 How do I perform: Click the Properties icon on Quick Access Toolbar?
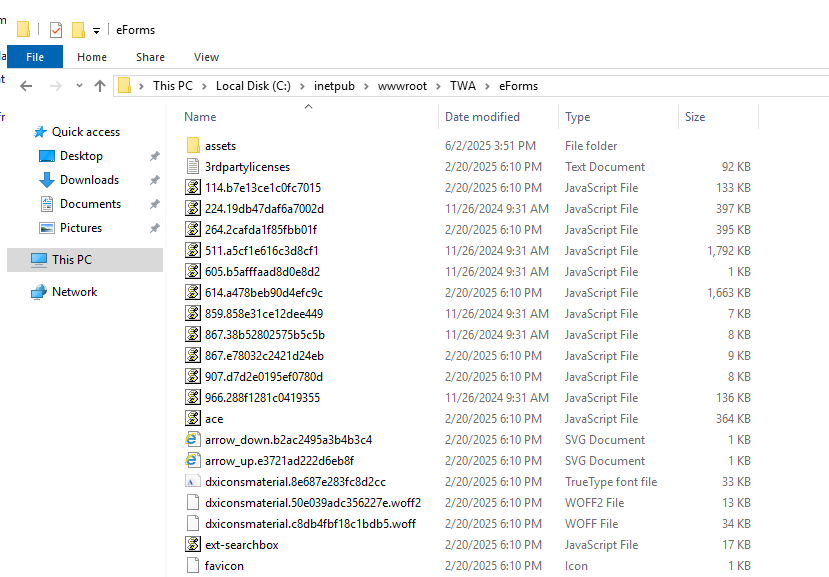coord(57,30)
